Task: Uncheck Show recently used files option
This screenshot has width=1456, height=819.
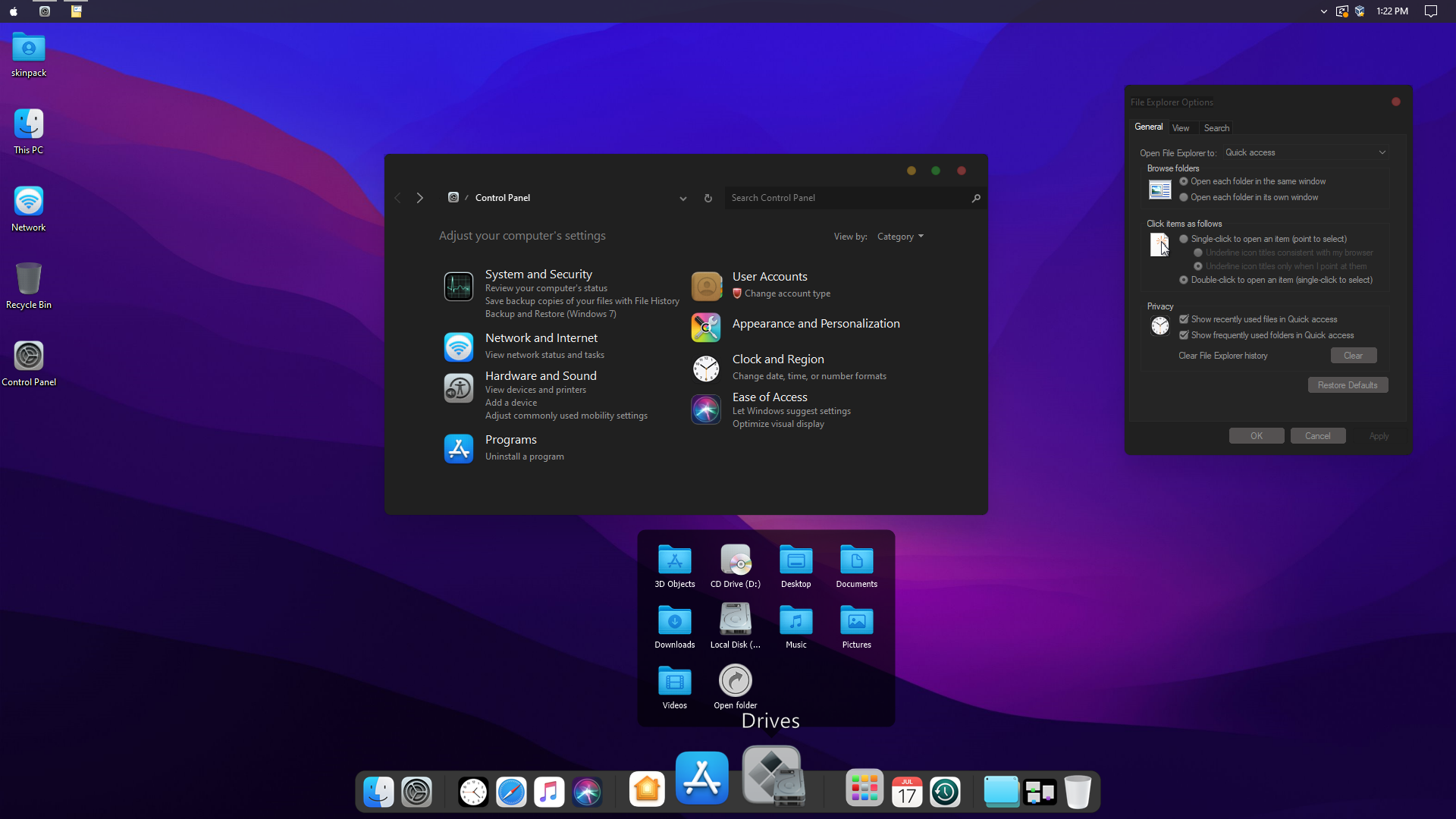Action: pos(1184,319)
